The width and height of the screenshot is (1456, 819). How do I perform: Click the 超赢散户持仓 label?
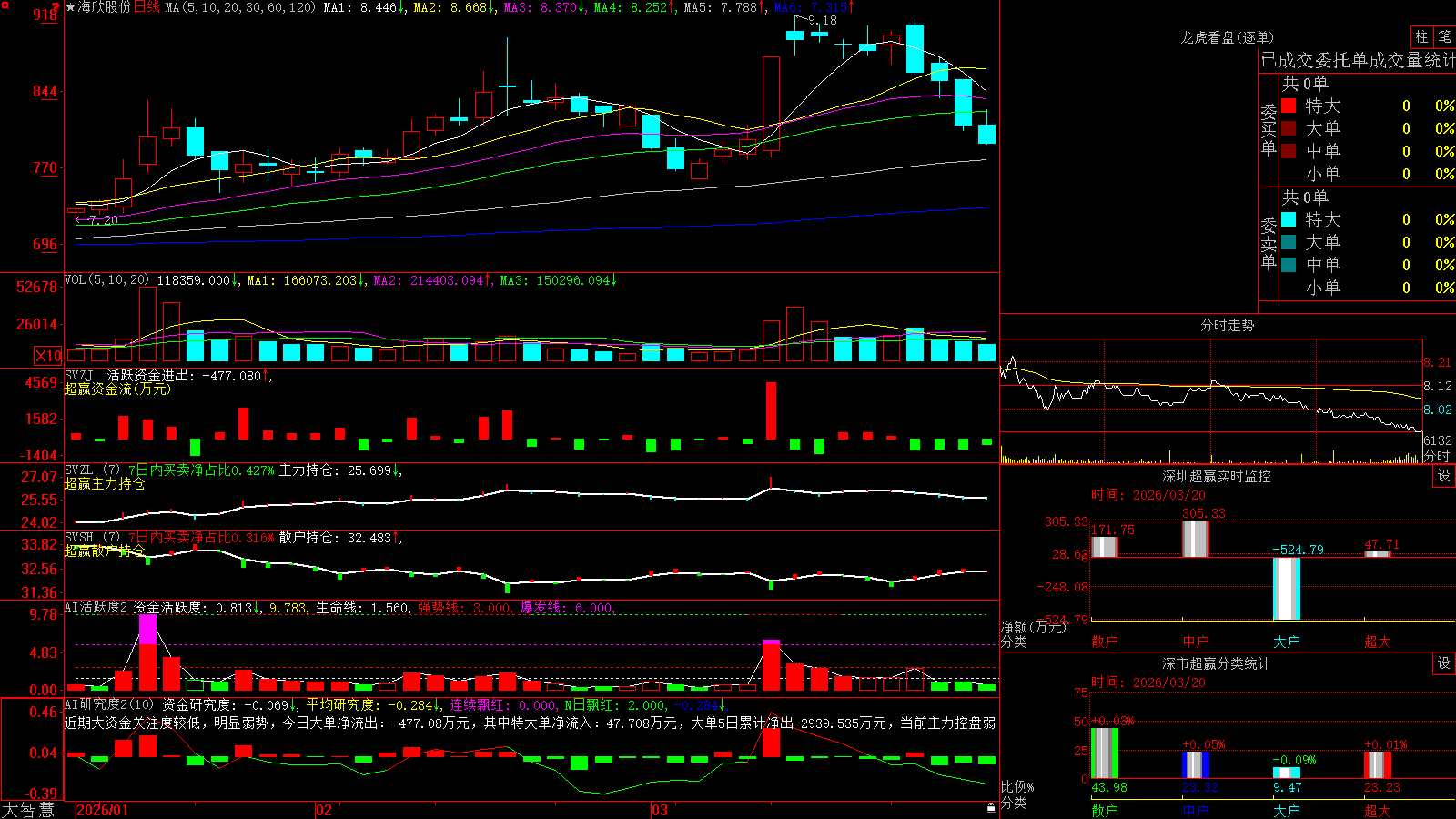click(x=105, y=551)
